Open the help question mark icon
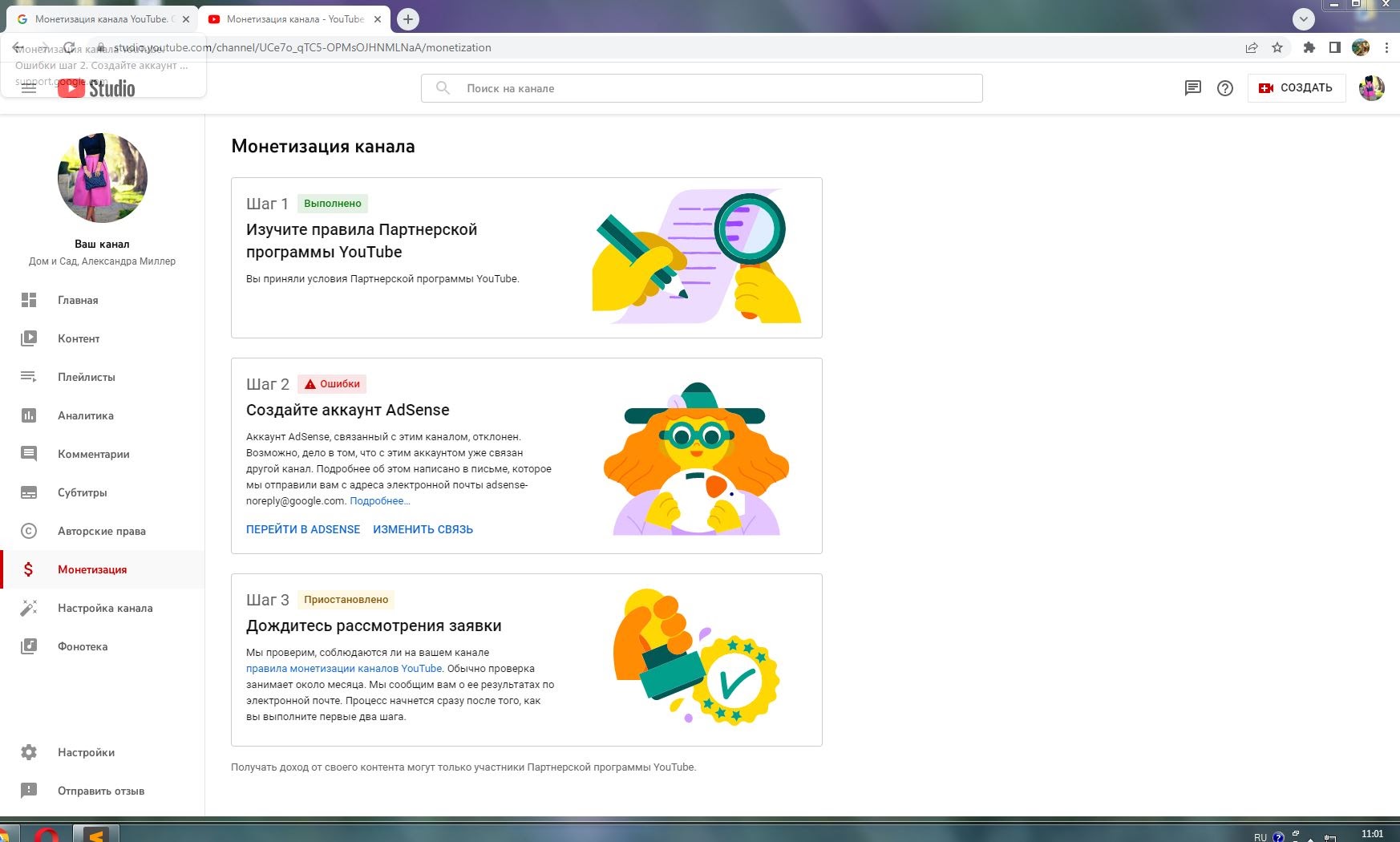This screenshot has height=842, width=1400. point(1225,88)
